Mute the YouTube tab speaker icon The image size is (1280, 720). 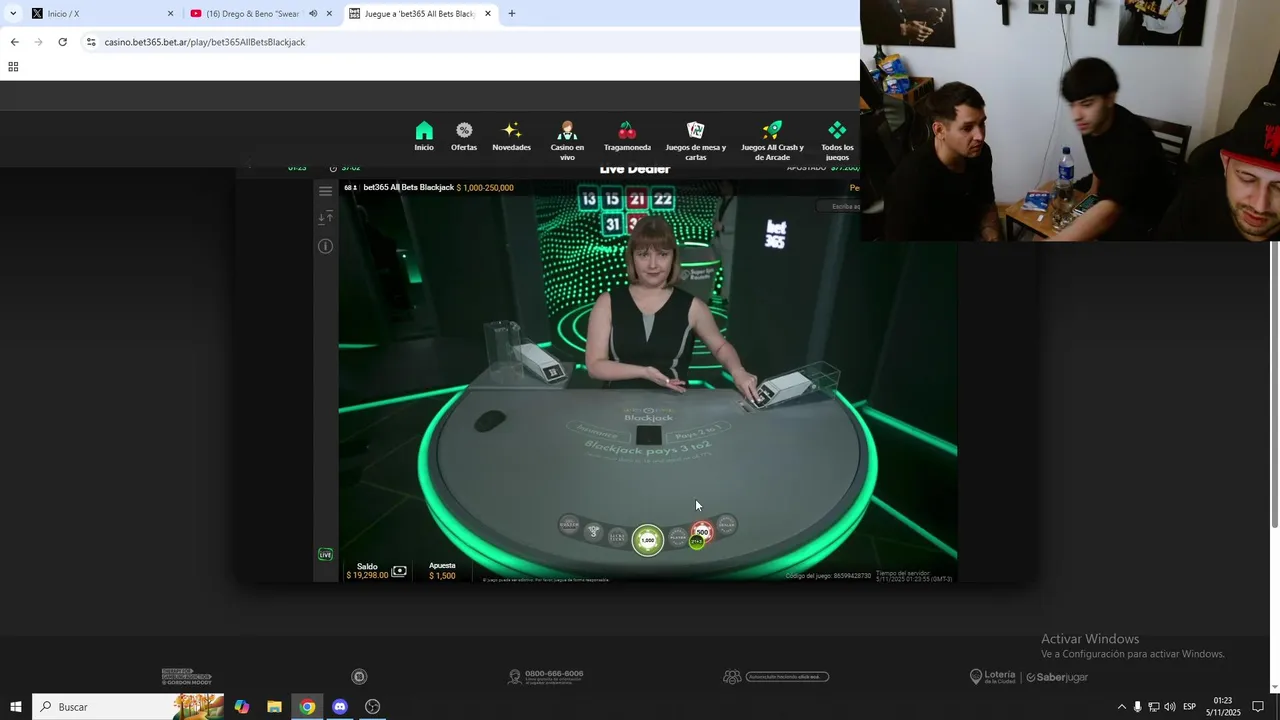tap(313, 14)
